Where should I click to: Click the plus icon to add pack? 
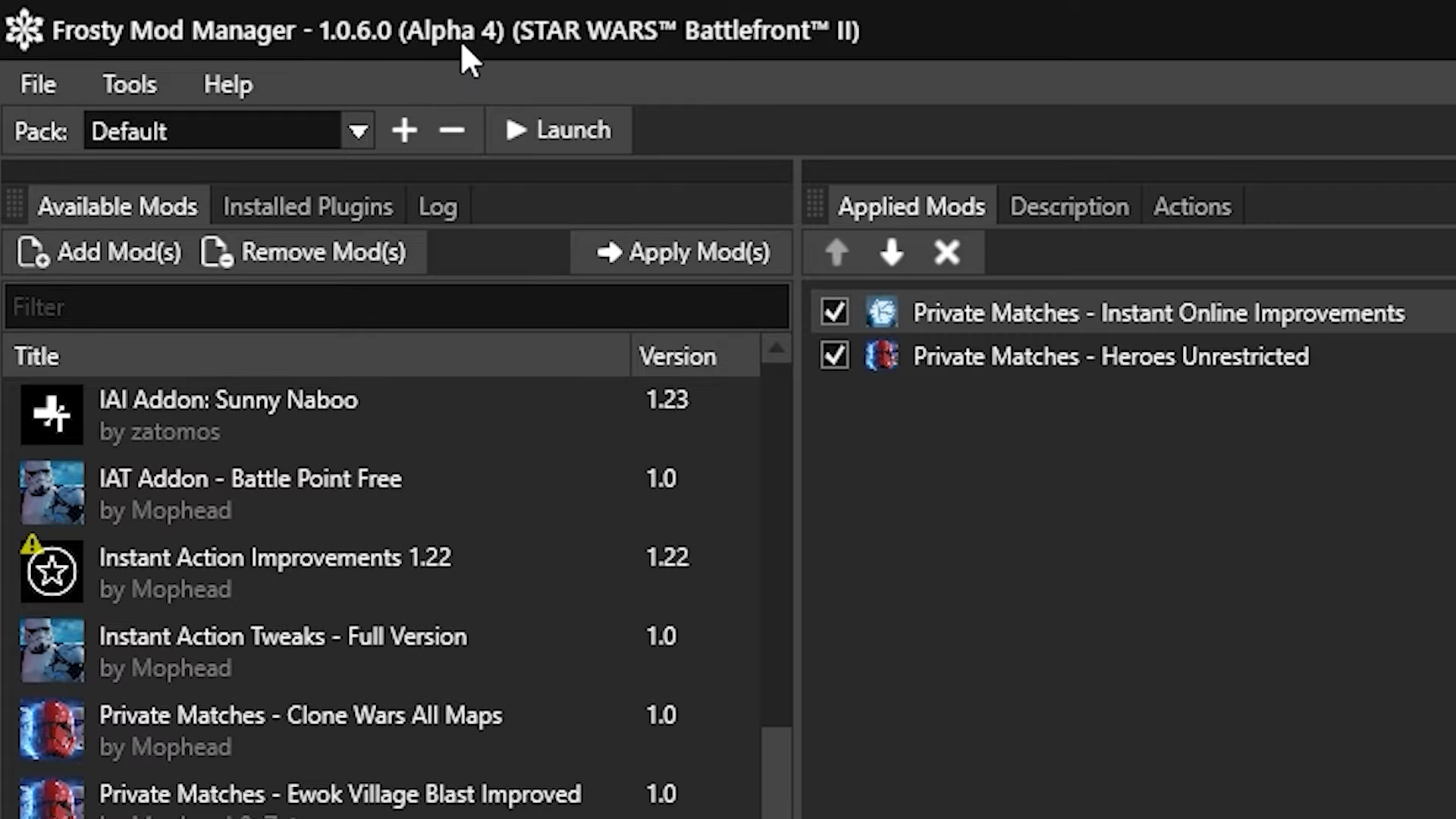click(x=404, y=130)
